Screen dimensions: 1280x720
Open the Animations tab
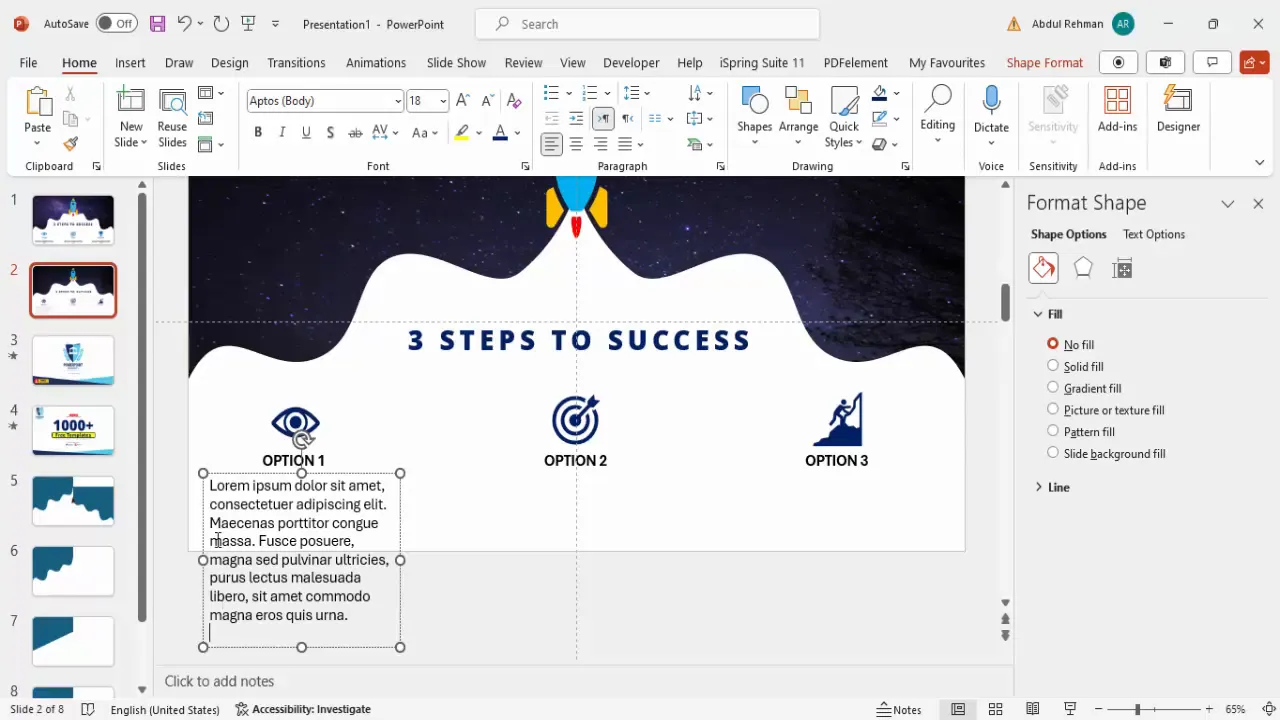(x=376, y=62)
